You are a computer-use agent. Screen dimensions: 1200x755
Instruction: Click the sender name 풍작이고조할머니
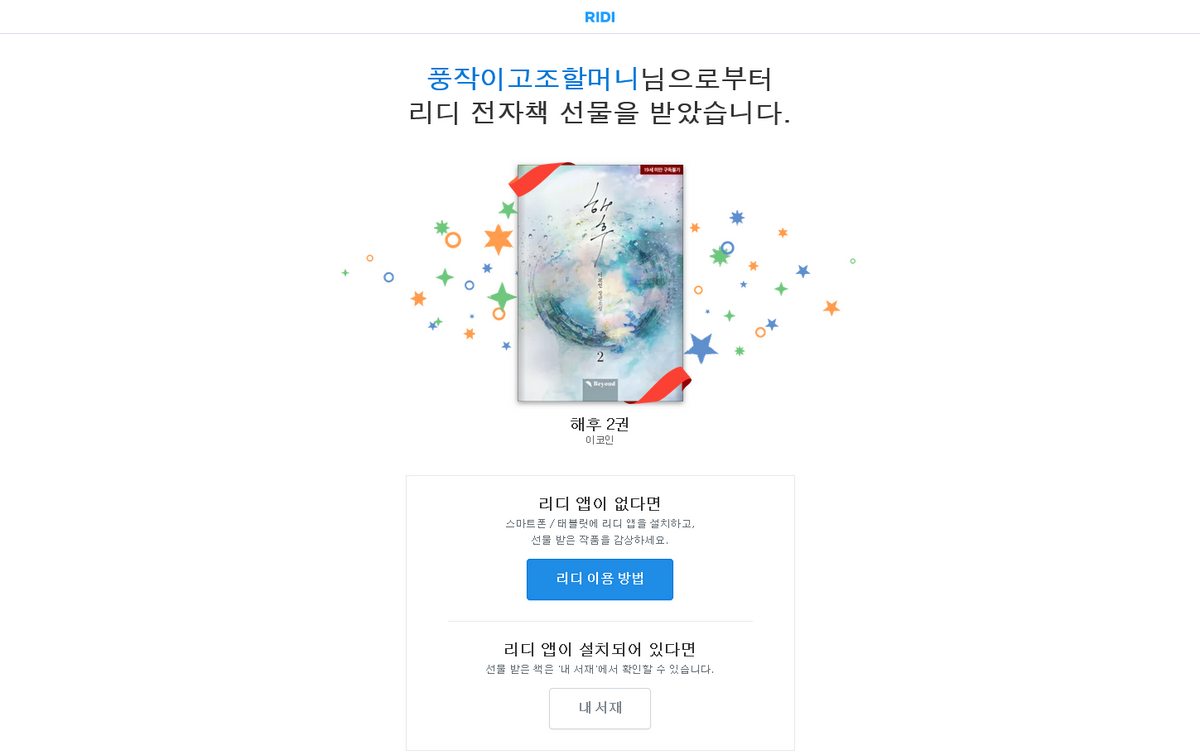[533, 78]
